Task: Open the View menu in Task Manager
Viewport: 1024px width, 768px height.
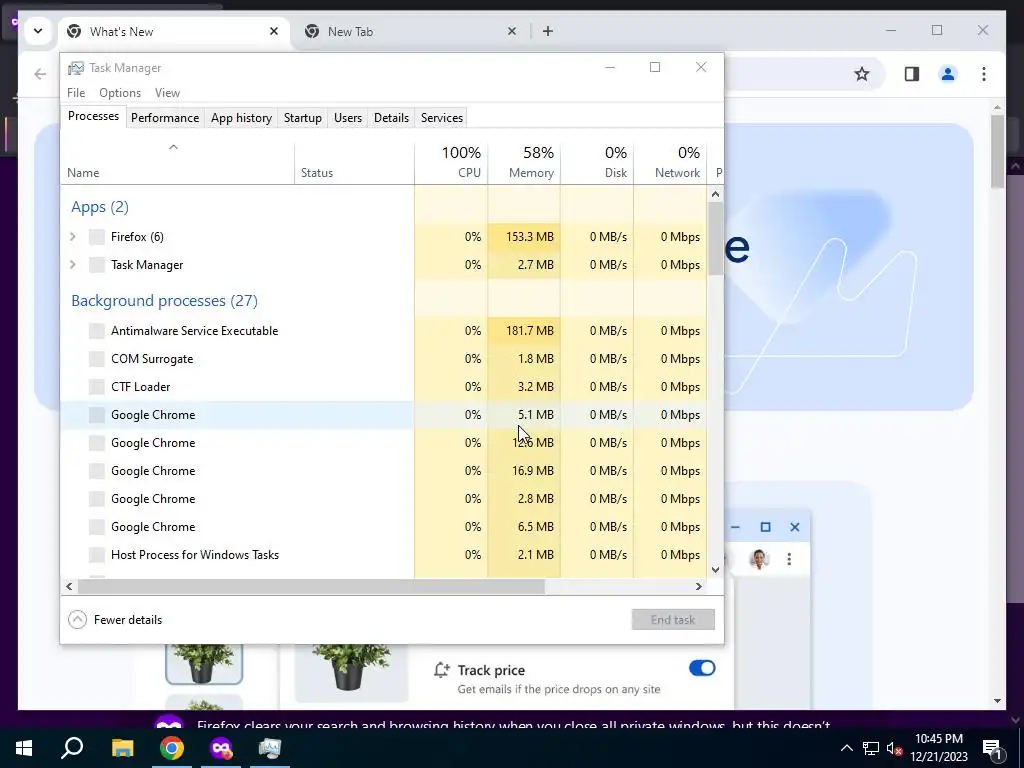Action: coord(167,93)
